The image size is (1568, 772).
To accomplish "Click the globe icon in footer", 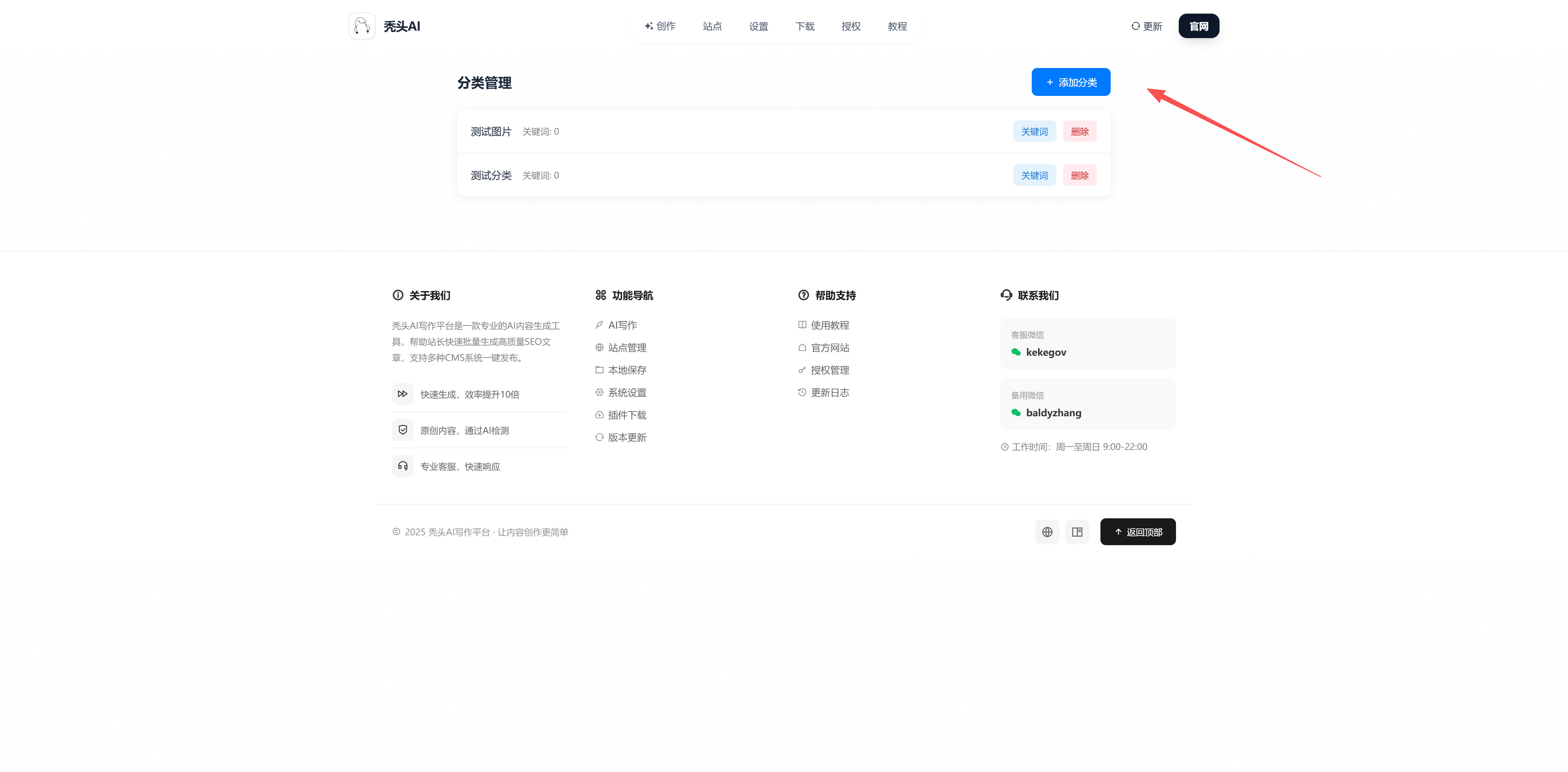I will [1047, 532].
